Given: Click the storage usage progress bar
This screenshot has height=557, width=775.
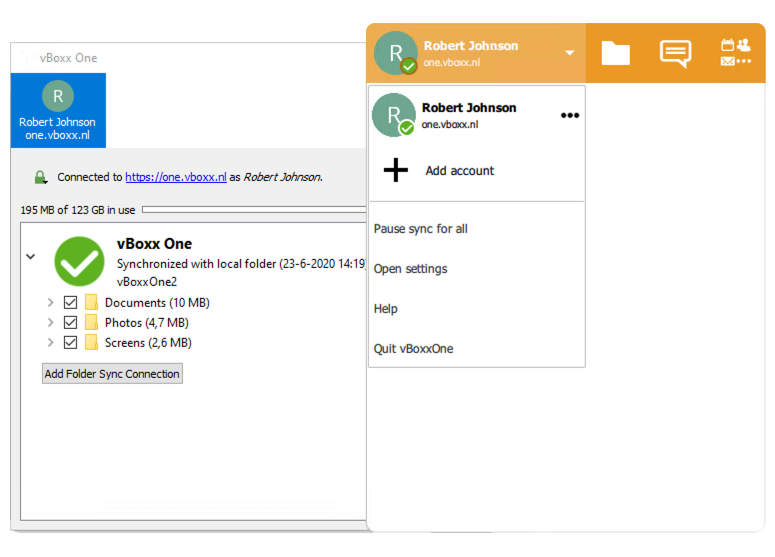Looking at the screenshot, I should pos(254,210).
